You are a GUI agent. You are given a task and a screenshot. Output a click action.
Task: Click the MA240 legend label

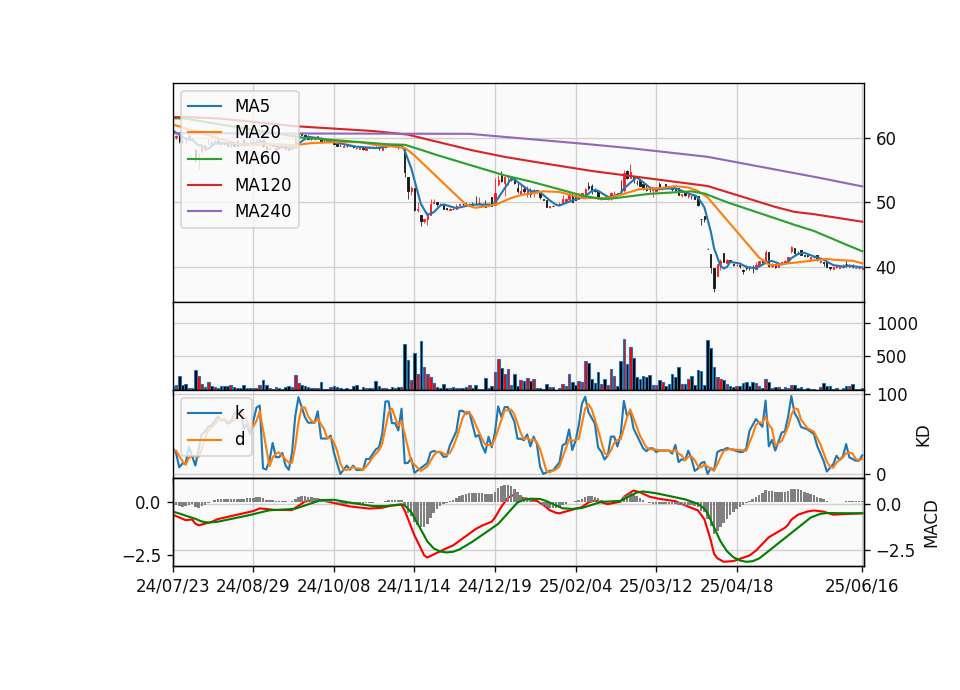(263, 211)
